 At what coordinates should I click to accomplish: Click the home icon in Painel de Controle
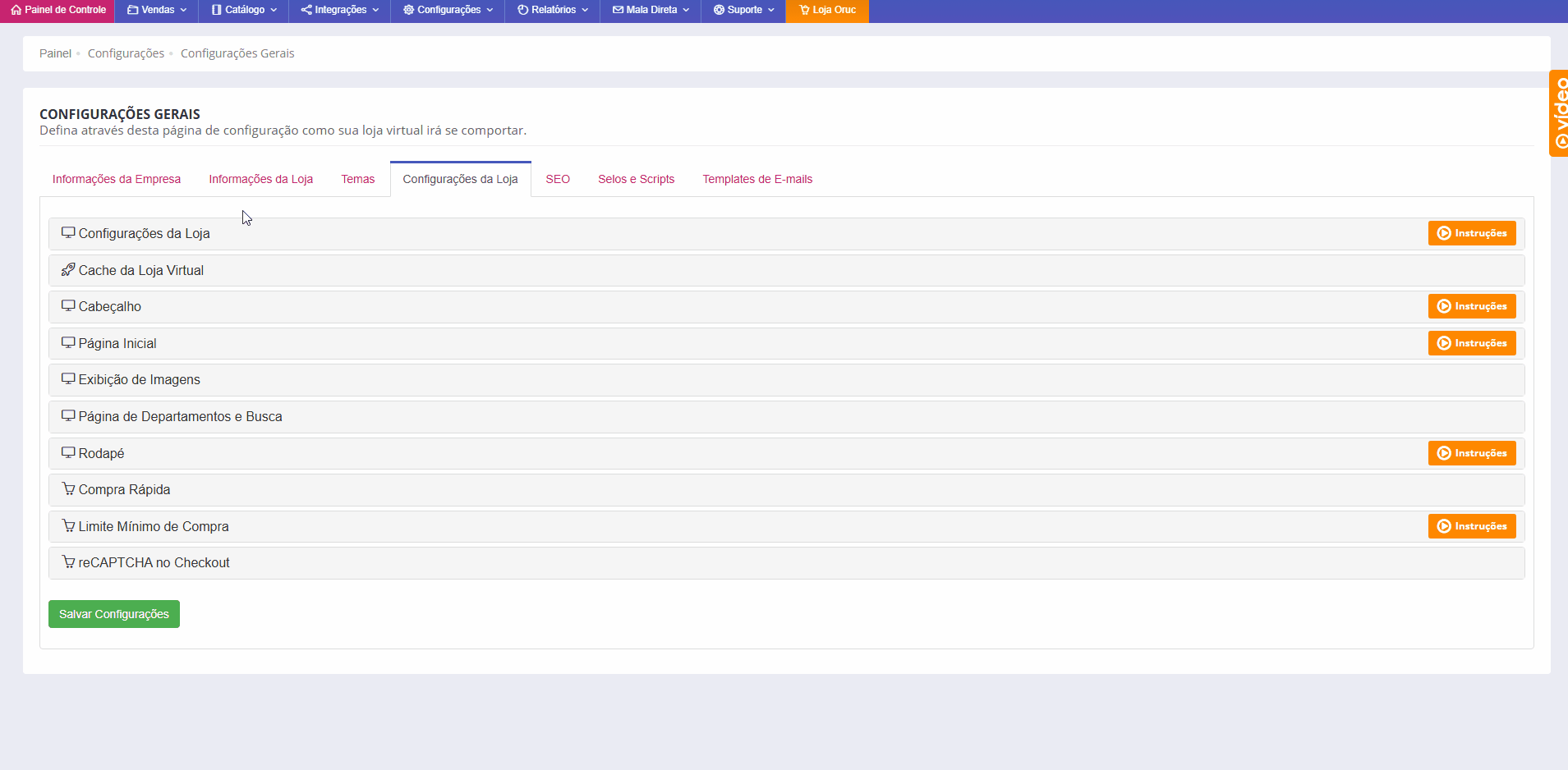coord(16,10)
